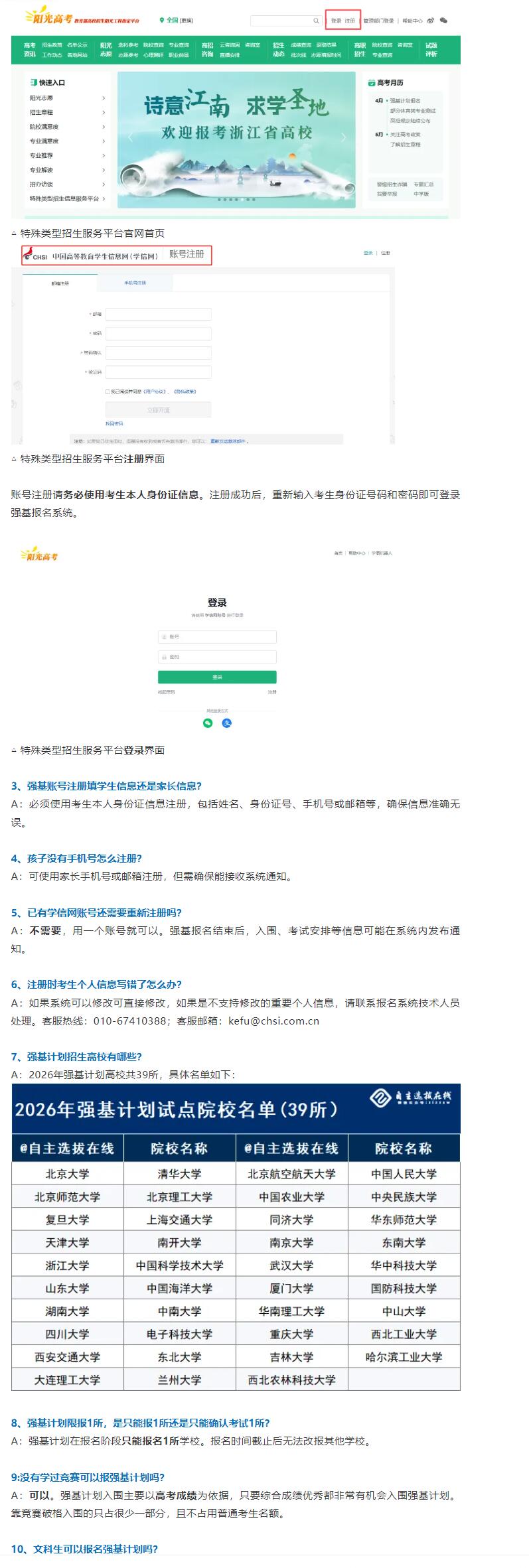
Task: Click the banner carousel pagination dots
Action: [x=236, y=199]
